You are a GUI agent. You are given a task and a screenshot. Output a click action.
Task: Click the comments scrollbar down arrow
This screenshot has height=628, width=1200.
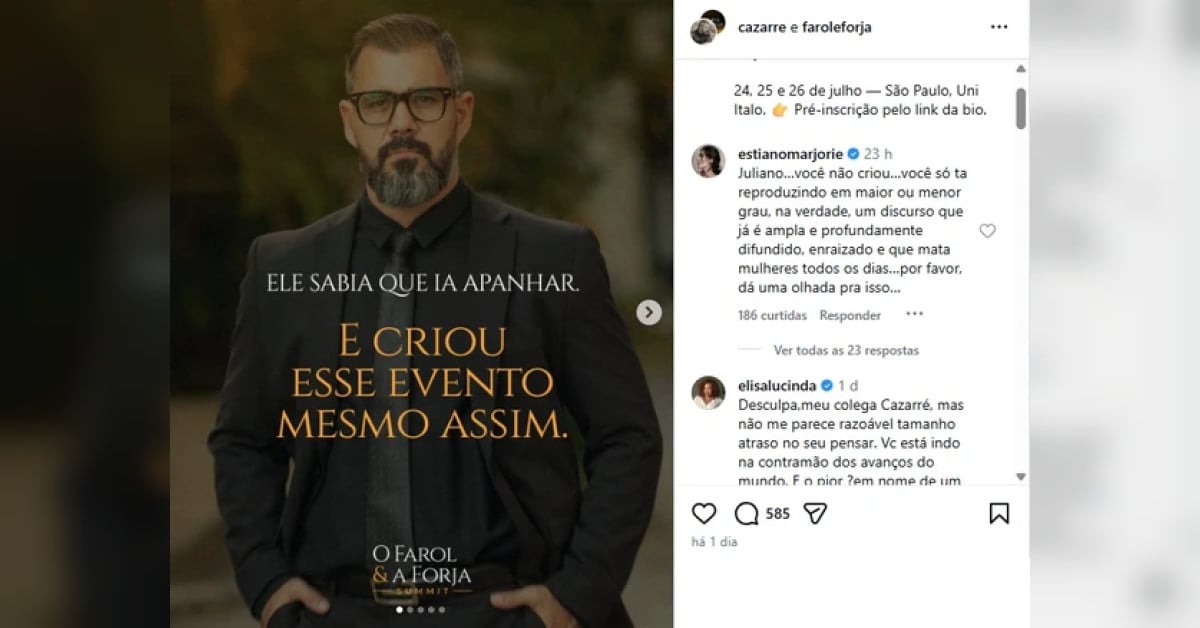(1021, 477)
